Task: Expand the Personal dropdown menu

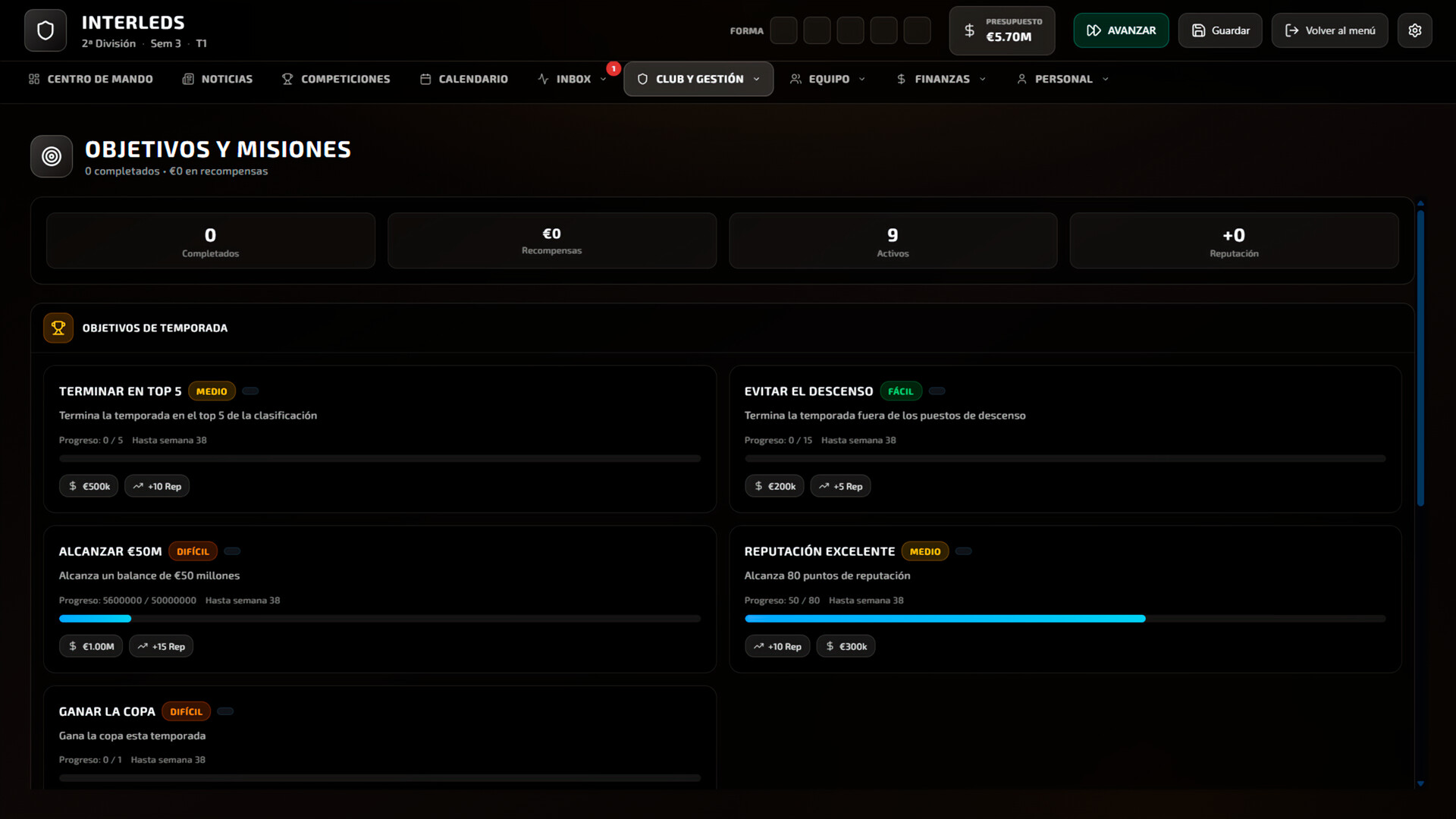Action: pos(1062,78)
